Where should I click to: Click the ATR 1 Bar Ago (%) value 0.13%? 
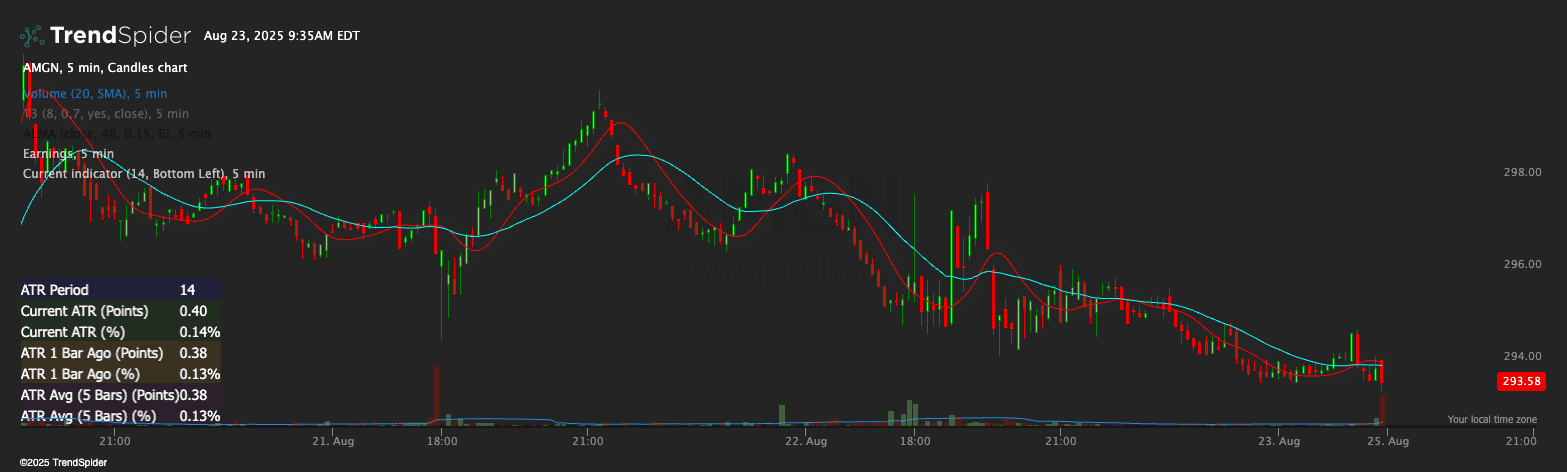200,374
